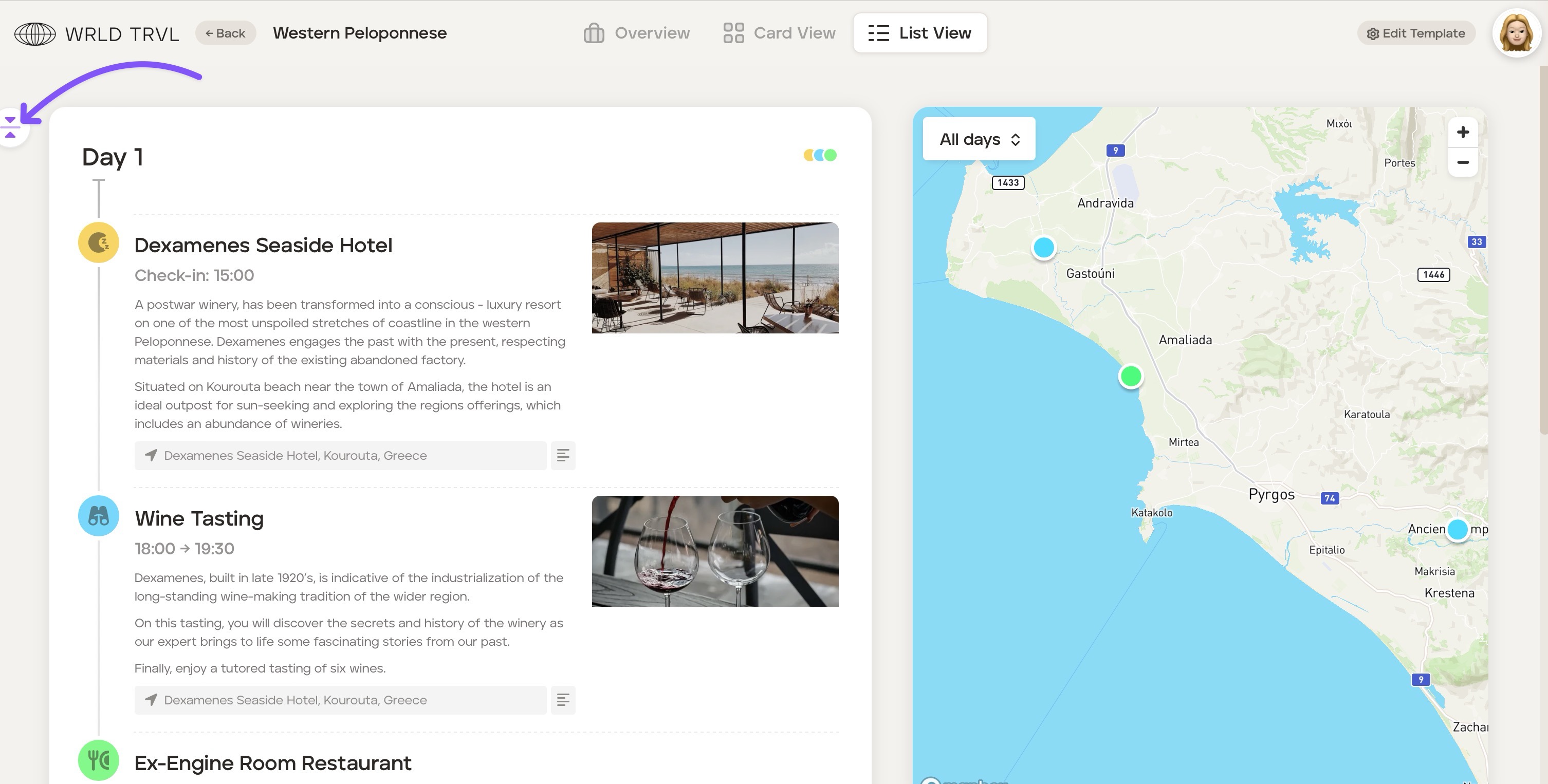
Task: Click the green map marker near Amaliada
Action: [x=1130, y=376]
